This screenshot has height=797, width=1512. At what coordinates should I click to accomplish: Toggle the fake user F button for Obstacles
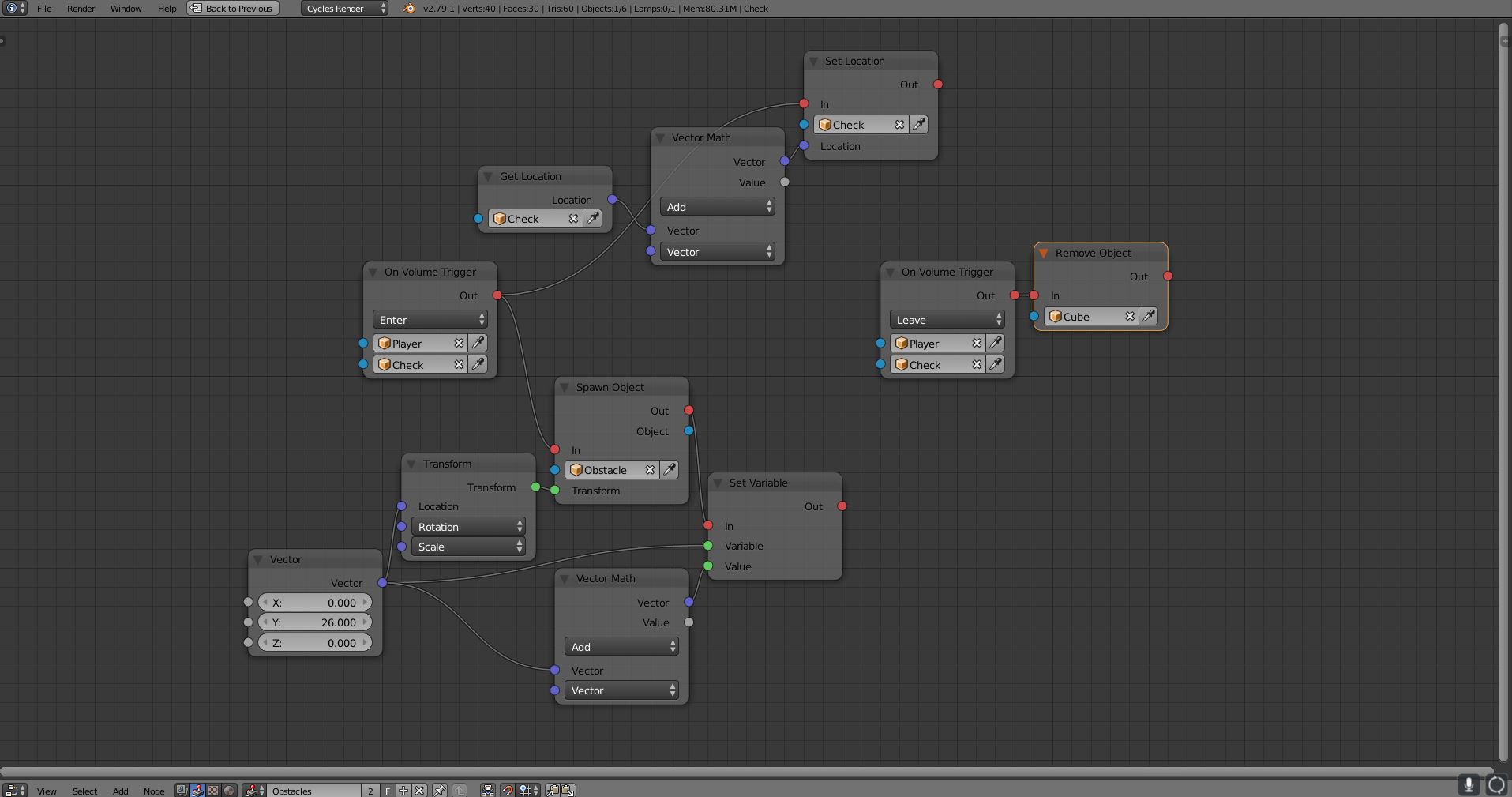tap(387, 790)
